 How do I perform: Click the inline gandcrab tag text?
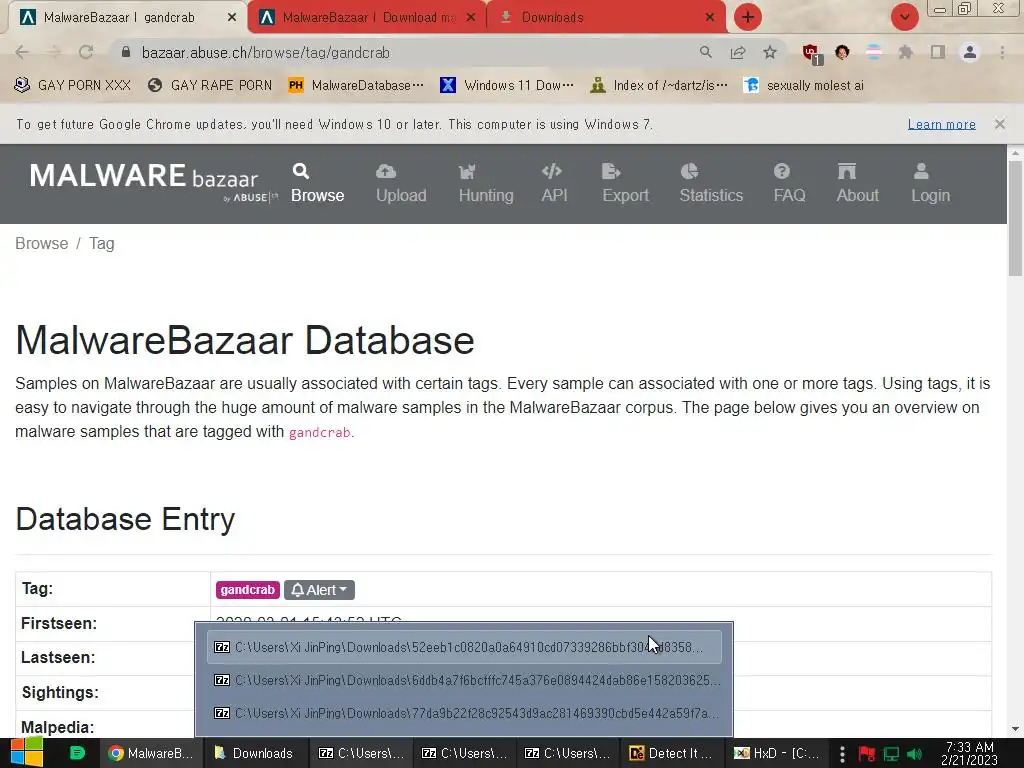tap(319, 432)
